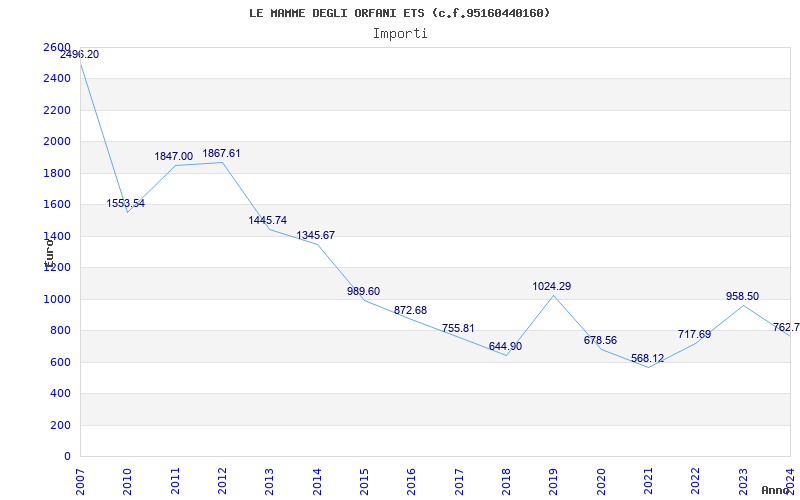Click the 0 y-axis tick label
800x500 pixels.
click(x=68, y=456)
